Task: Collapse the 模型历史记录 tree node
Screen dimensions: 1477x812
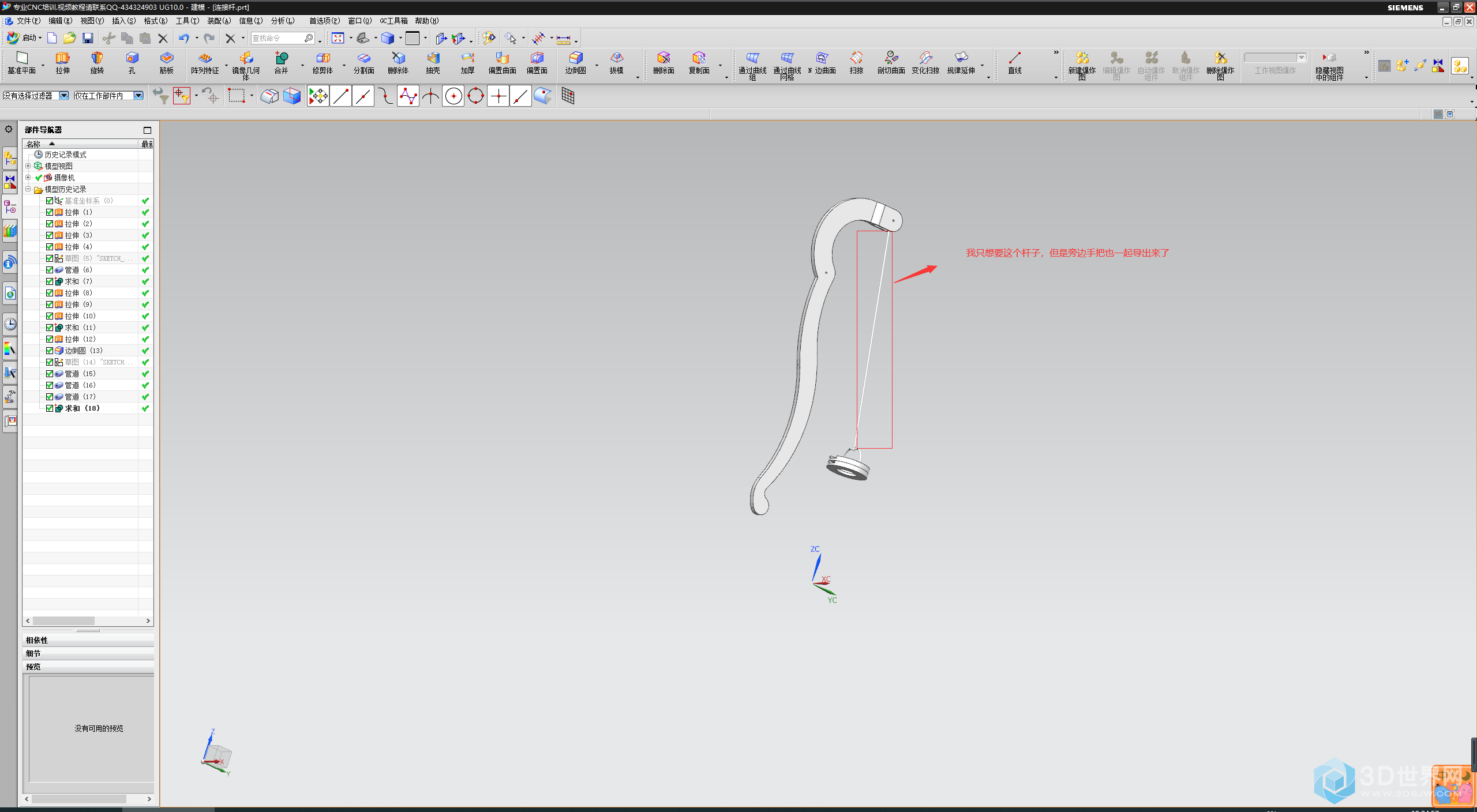Action: point(28,189)
